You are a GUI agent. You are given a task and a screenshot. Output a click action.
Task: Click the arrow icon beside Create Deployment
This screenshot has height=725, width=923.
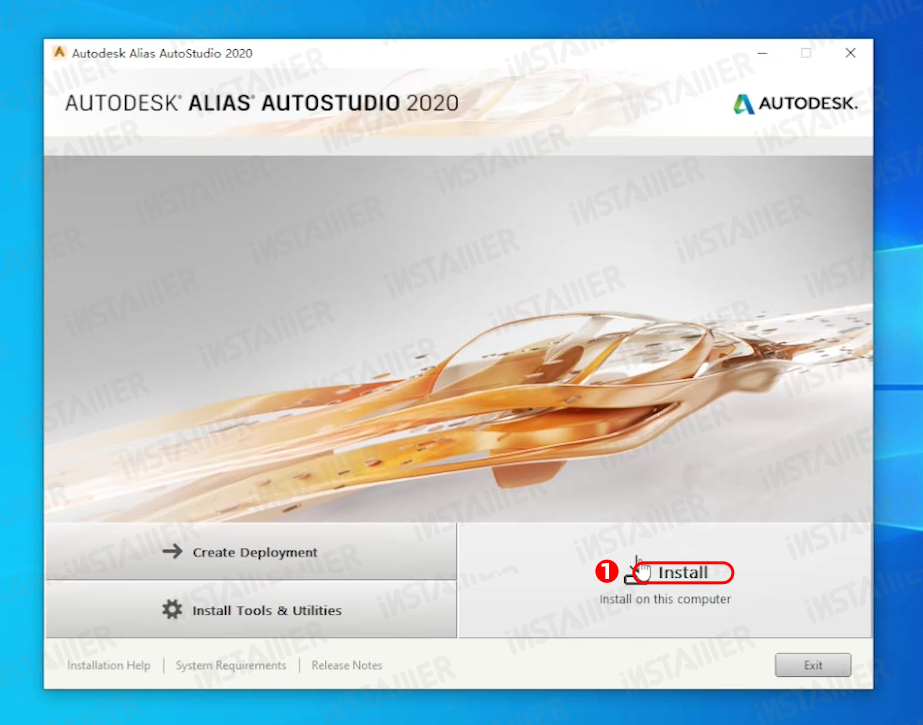(172, 551)
